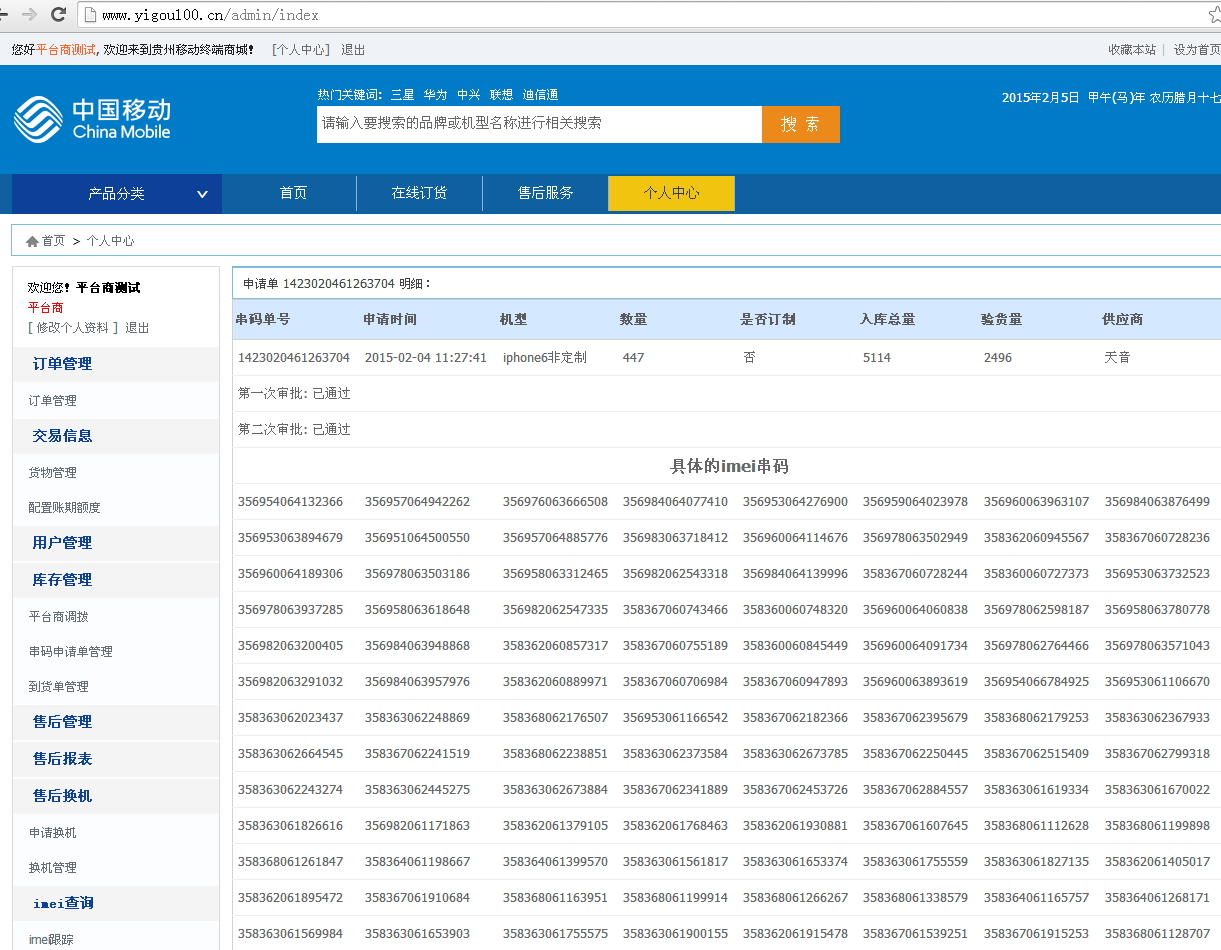Click the 首页 breadcrumb link
Screen dimensions: 1221x950
(53, 241)
